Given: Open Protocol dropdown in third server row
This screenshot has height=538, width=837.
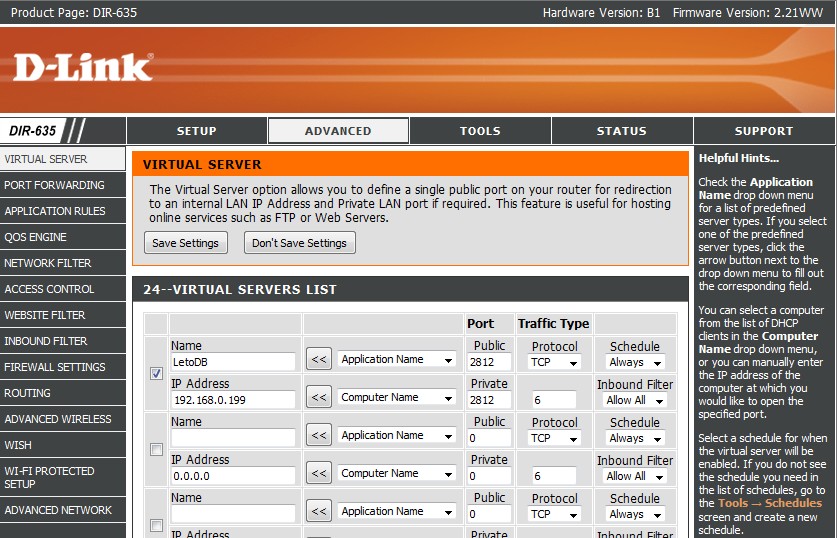Looking at the screenshot, I should (554, 514).
